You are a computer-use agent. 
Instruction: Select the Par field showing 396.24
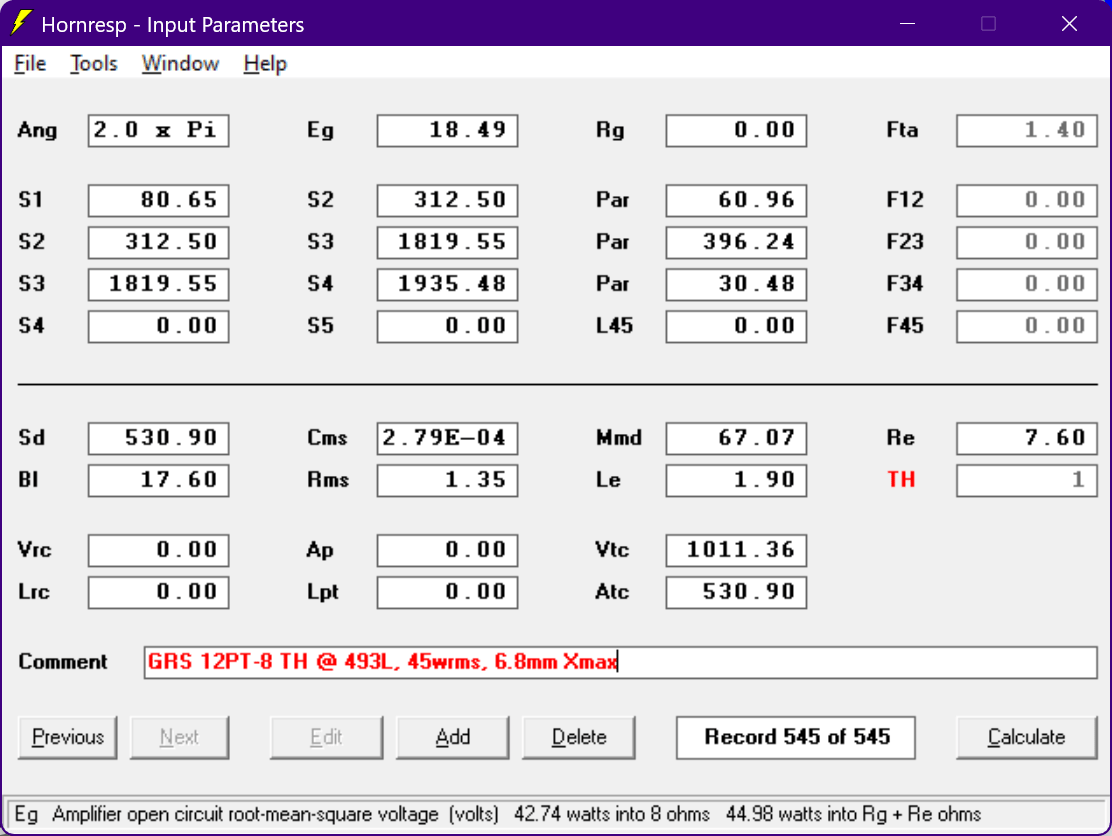point(736,243)
